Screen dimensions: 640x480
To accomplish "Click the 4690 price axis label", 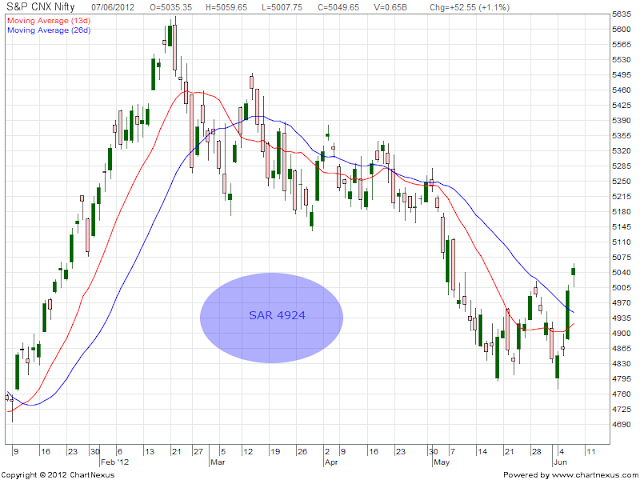I will pyautogui.click(x=622, y=424).
